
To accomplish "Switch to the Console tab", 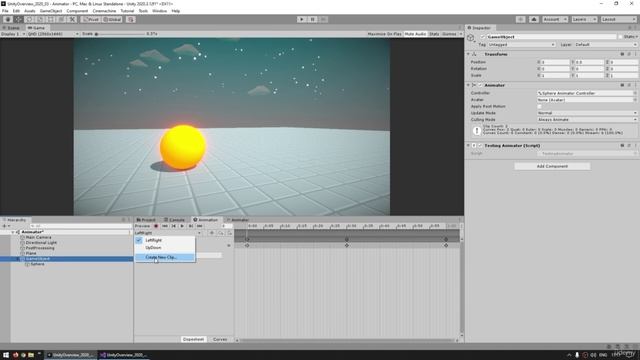I will point(174,220).
